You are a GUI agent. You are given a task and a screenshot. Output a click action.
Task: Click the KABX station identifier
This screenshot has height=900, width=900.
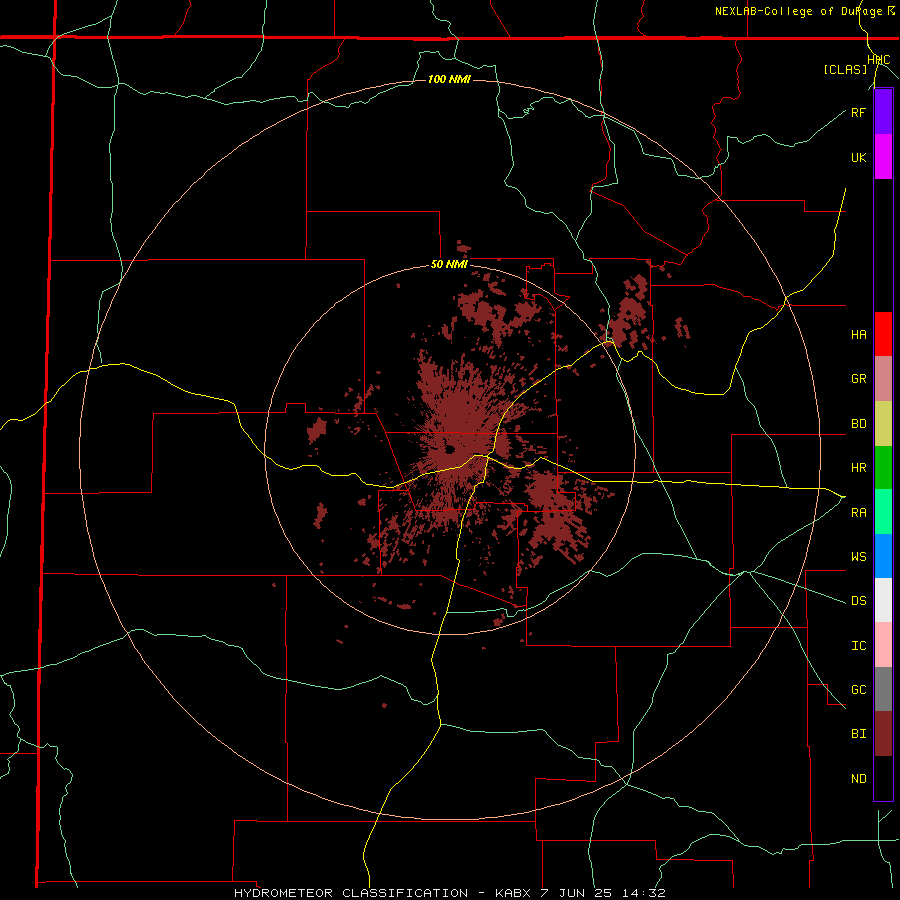coord(513,893)
